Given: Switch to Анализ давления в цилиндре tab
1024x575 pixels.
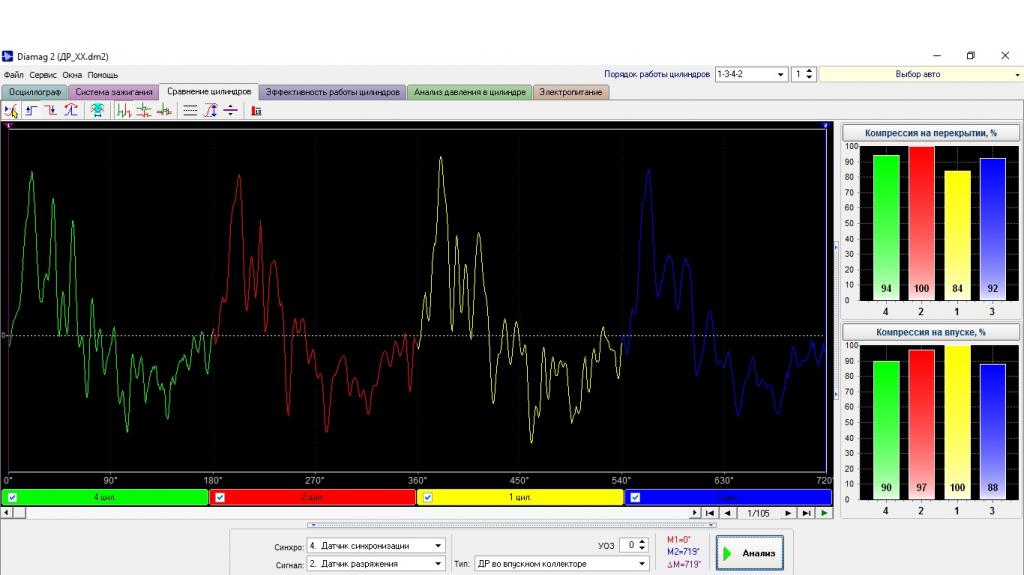Looking at the screenshot, I should coord(470,92).
